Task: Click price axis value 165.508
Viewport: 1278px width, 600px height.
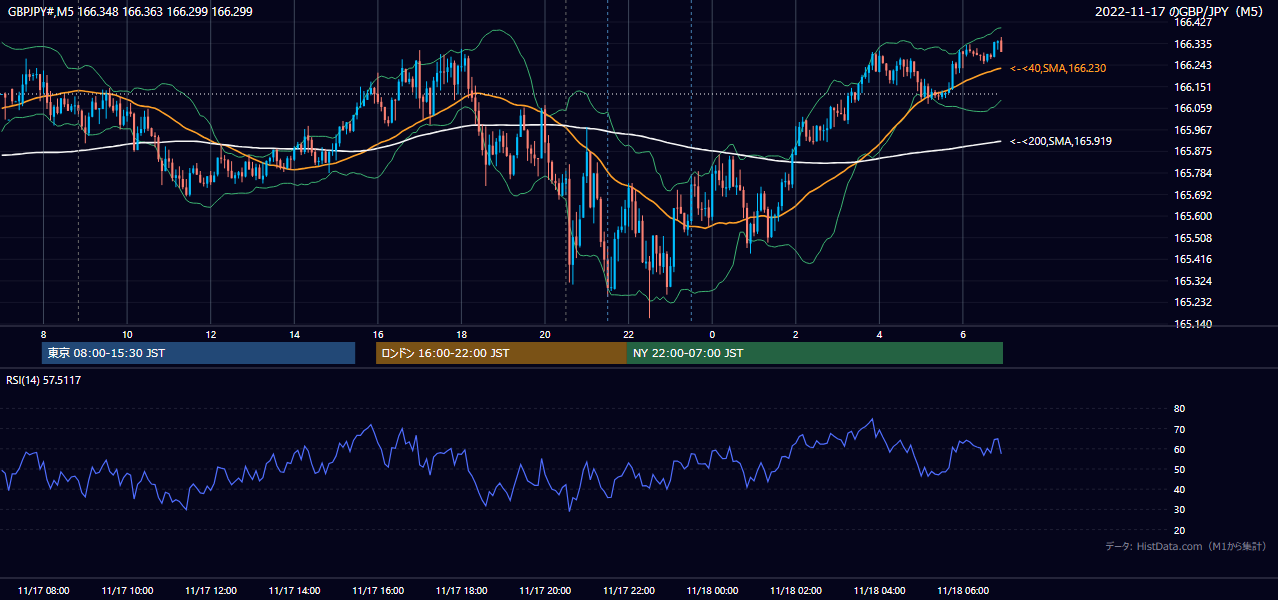Action: pos(1193,238)
